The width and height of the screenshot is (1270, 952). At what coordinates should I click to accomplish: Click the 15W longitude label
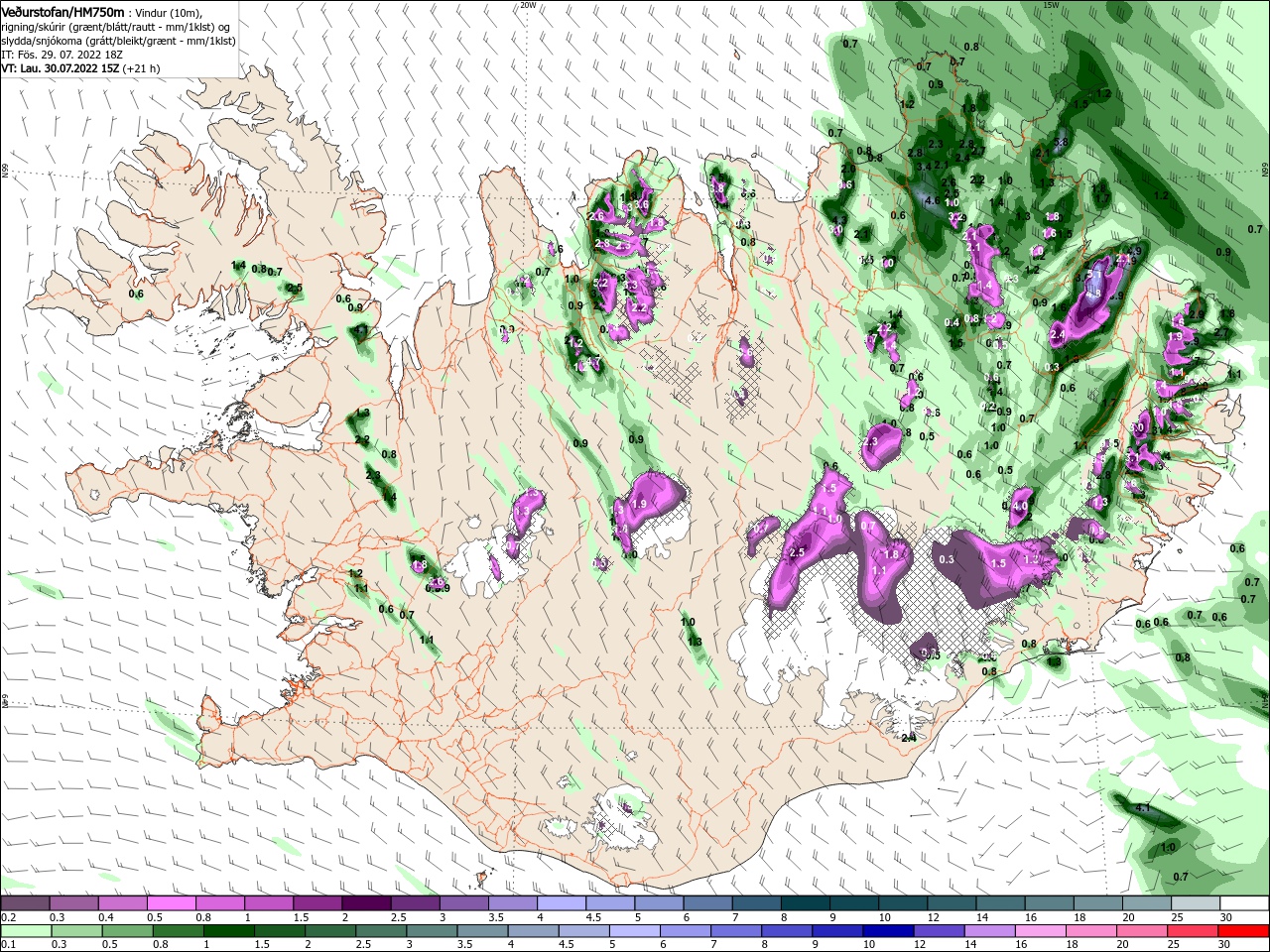pos(1051,5)
